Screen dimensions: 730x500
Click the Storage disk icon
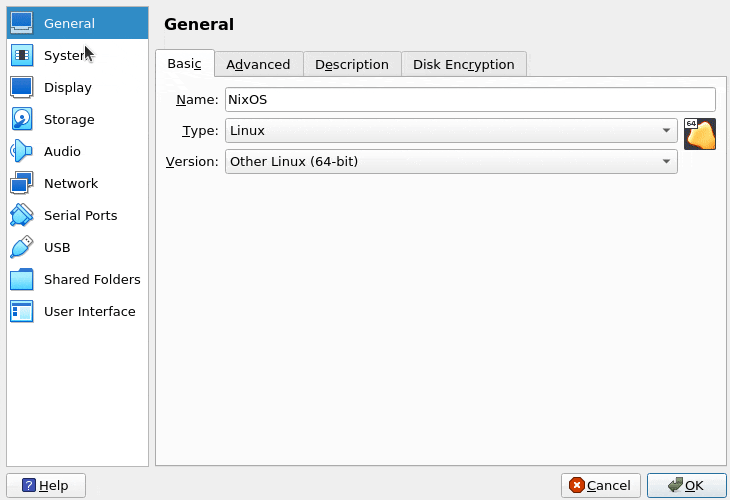click(x=22, y=119)
